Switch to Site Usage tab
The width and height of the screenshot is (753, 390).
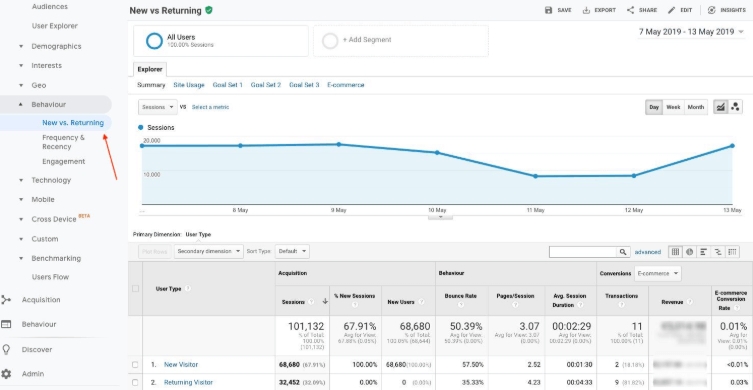[189, 85]
